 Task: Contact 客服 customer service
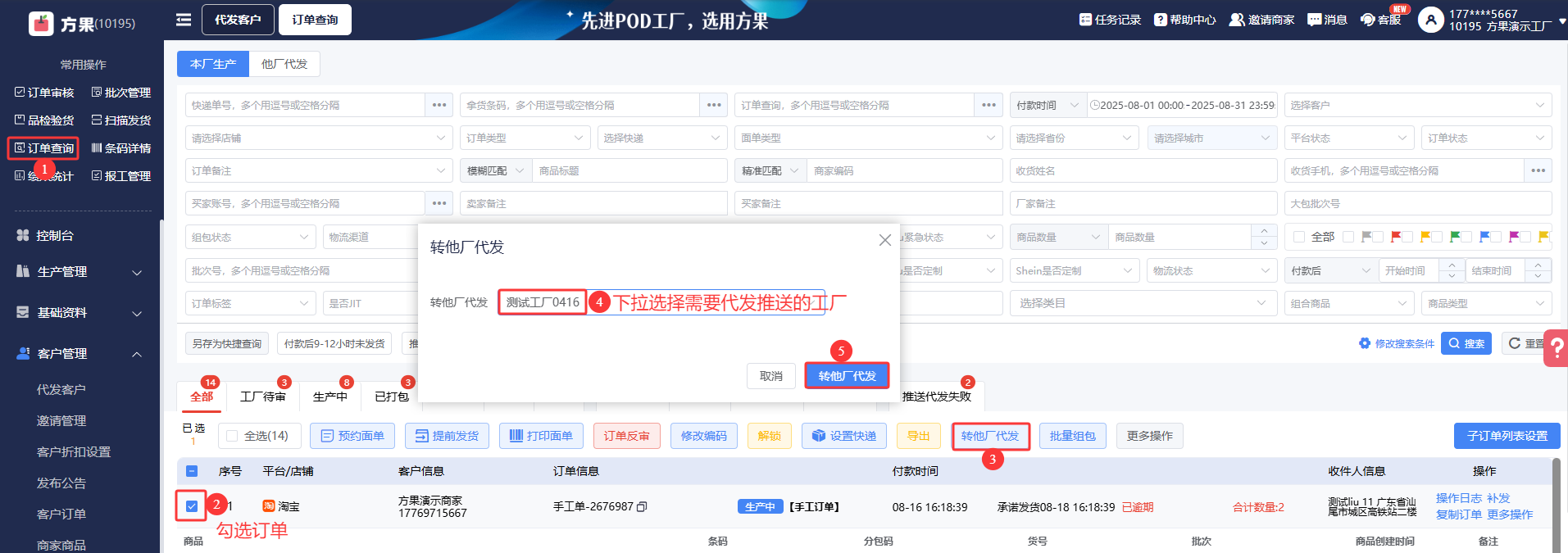(1381, 20)
